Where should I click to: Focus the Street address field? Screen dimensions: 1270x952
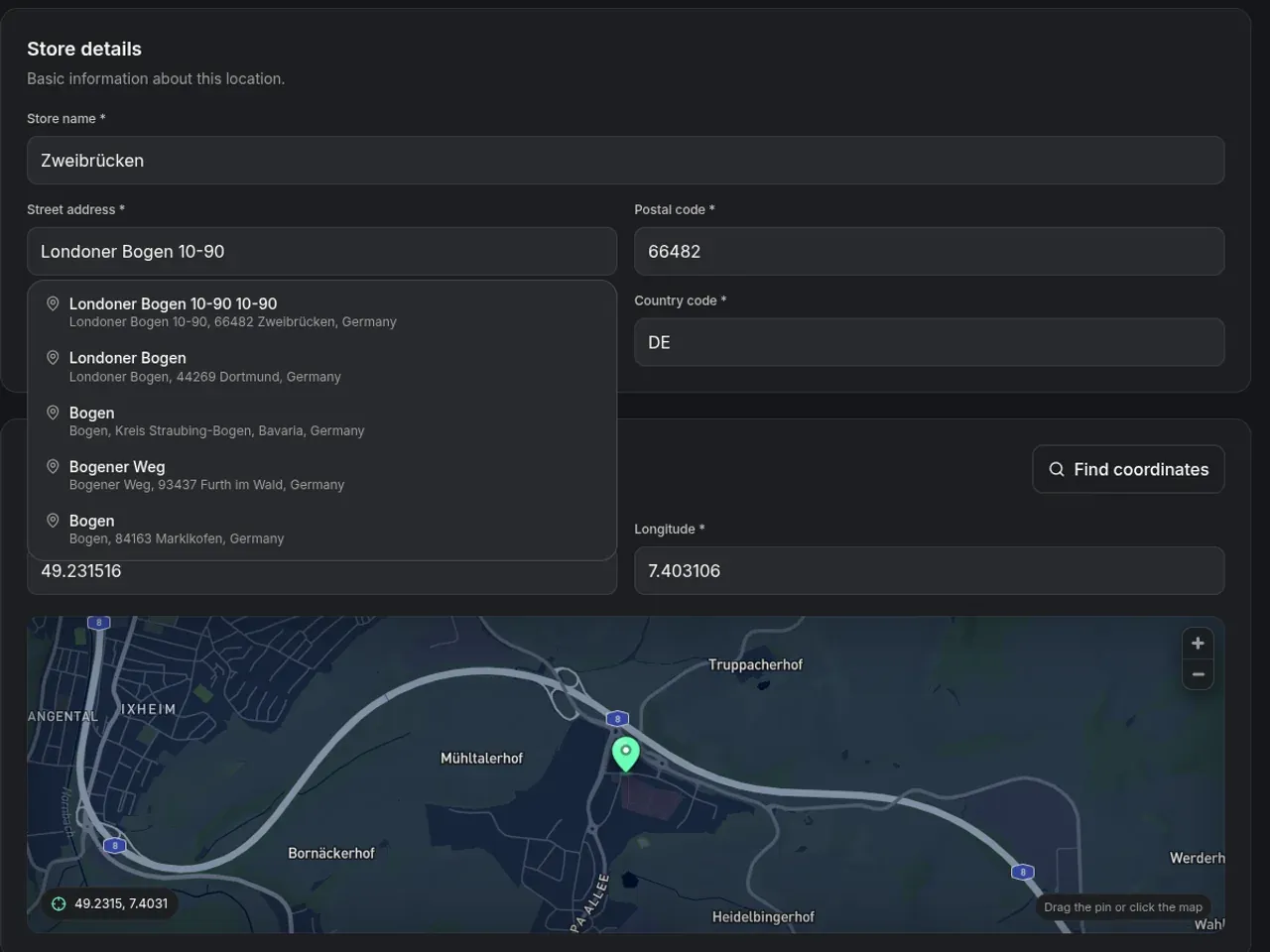pos(321,252)
